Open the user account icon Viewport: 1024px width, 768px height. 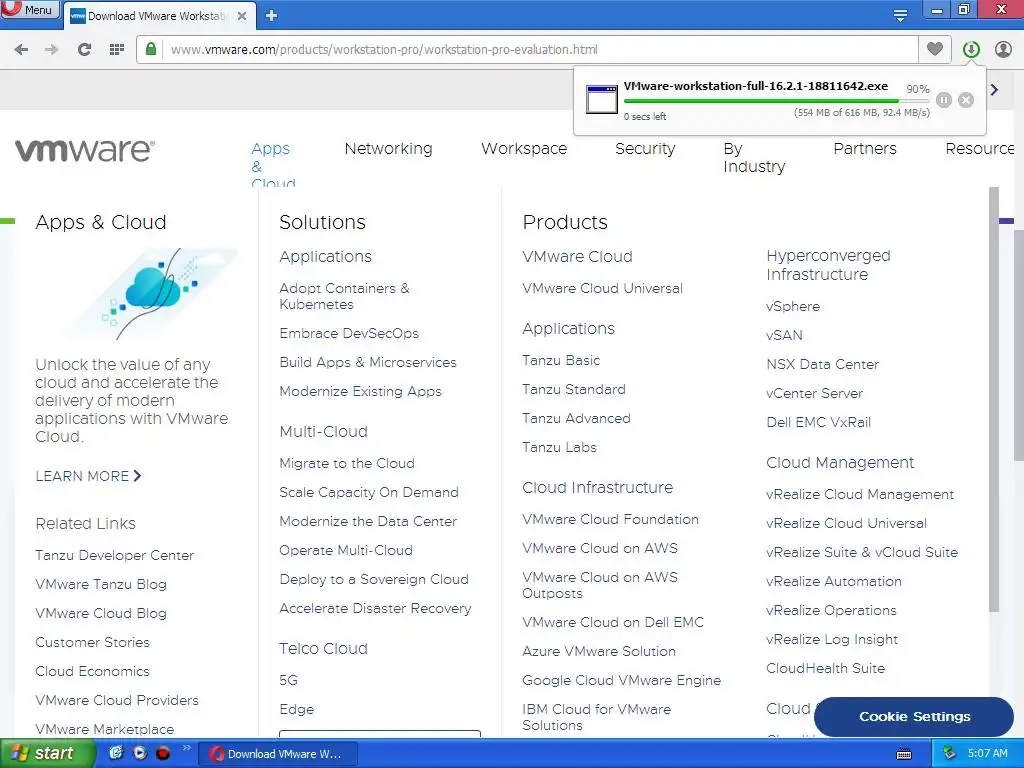(x=1003, y=49)
